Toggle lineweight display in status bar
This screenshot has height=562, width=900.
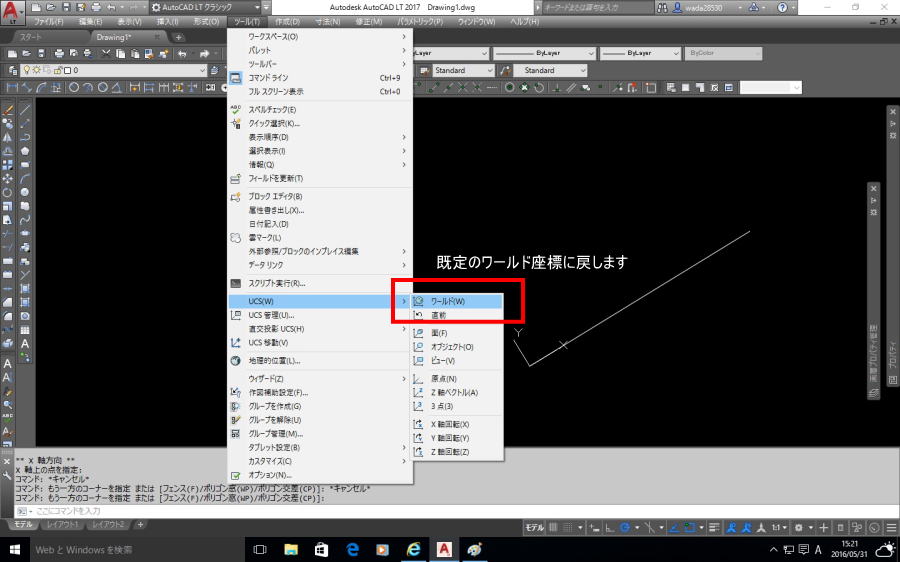point(714,528)
